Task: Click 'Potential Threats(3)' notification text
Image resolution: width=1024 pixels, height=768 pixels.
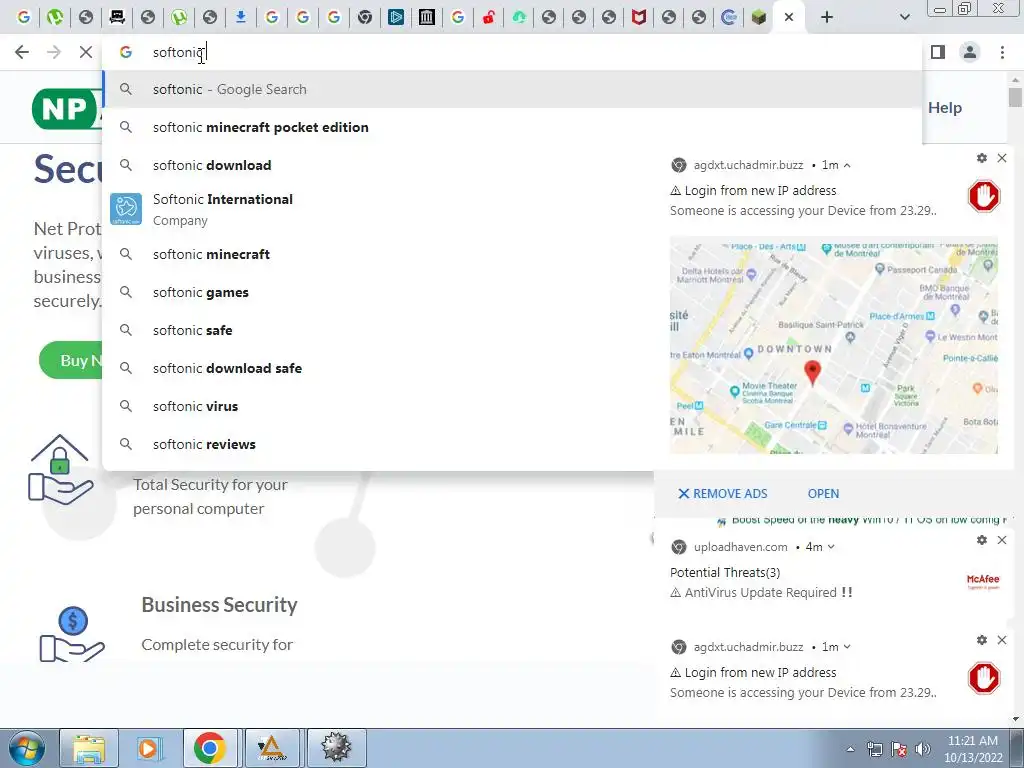Action: (x=725, y=573)
